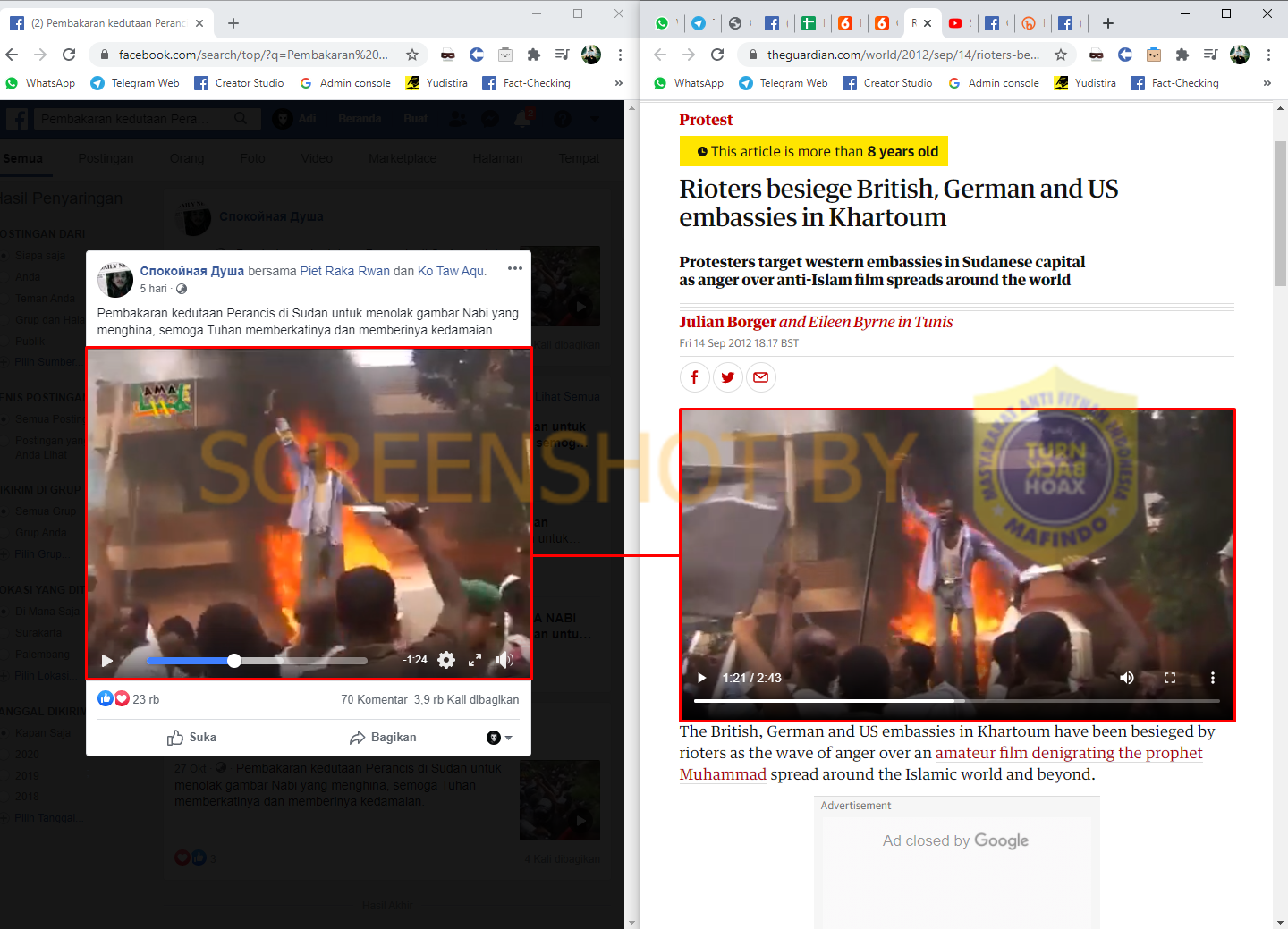Image resolution: width=1288 pixels, height=929 pixels.
Task: Bookmark the theguardian.com page with star
Action: (x=1061, y=55)
